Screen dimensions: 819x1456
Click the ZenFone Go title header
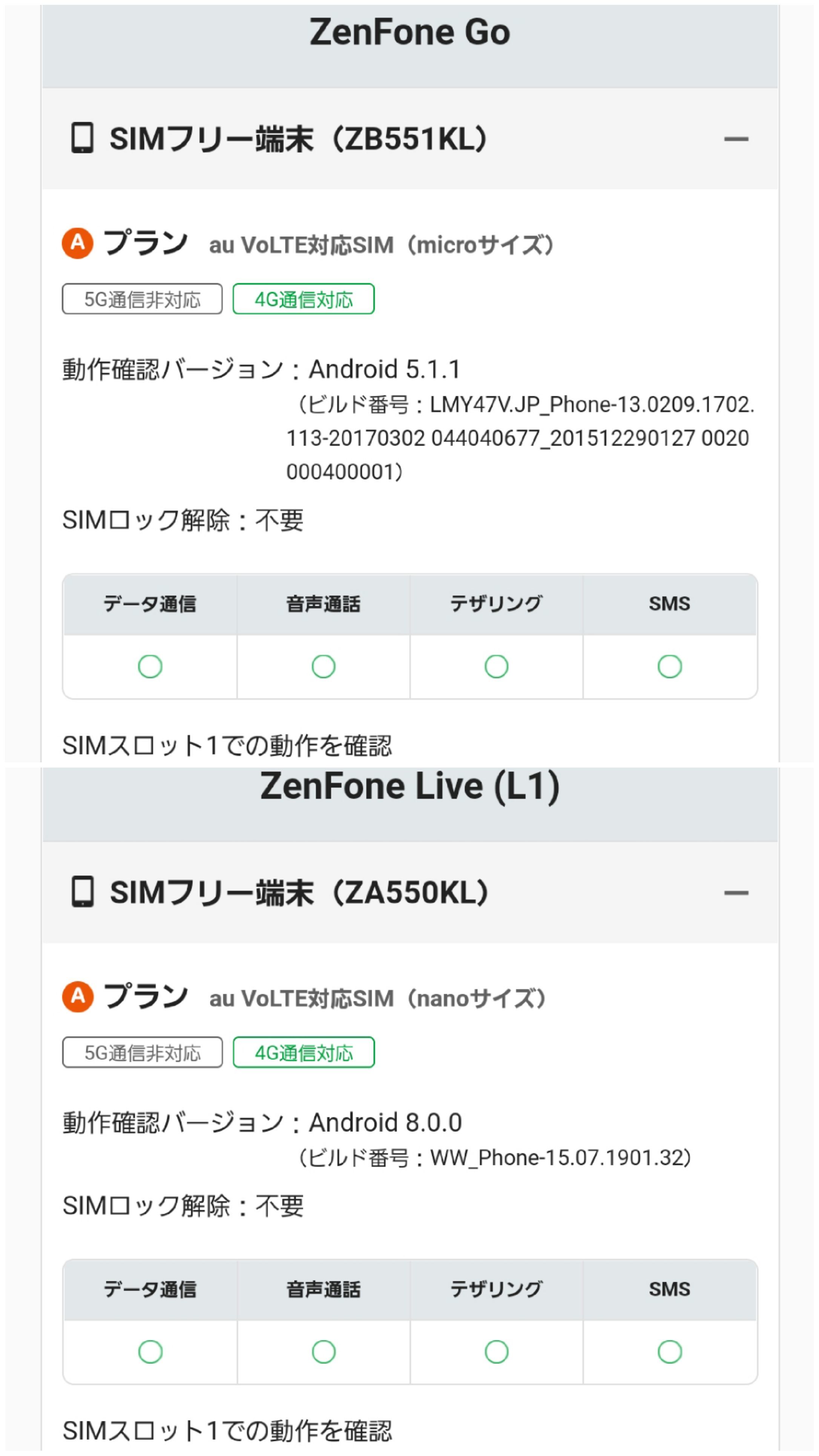pos(409,33)
